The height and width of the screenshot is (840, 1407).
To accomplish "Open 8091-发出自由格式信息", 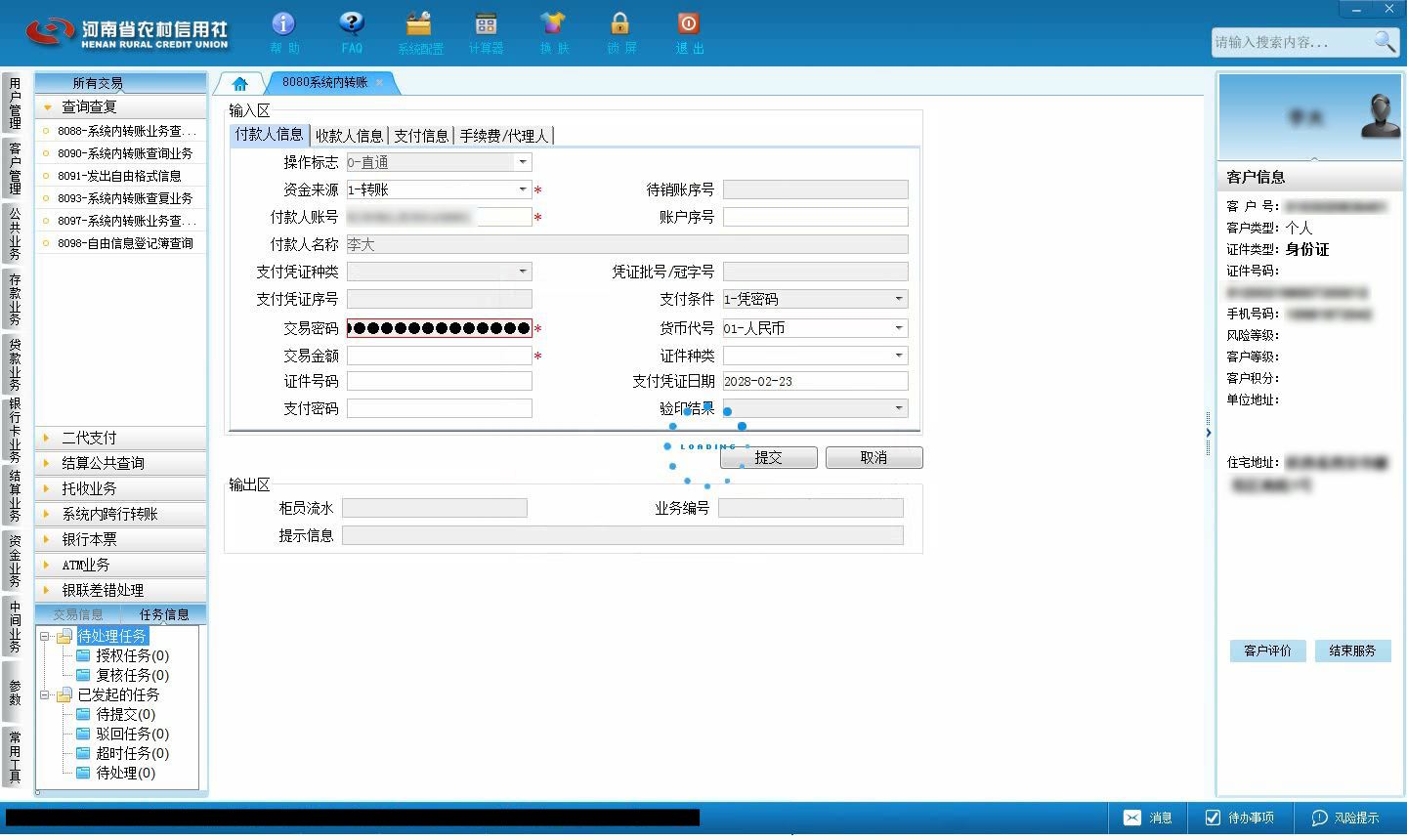I will click(x=121, y=176).
